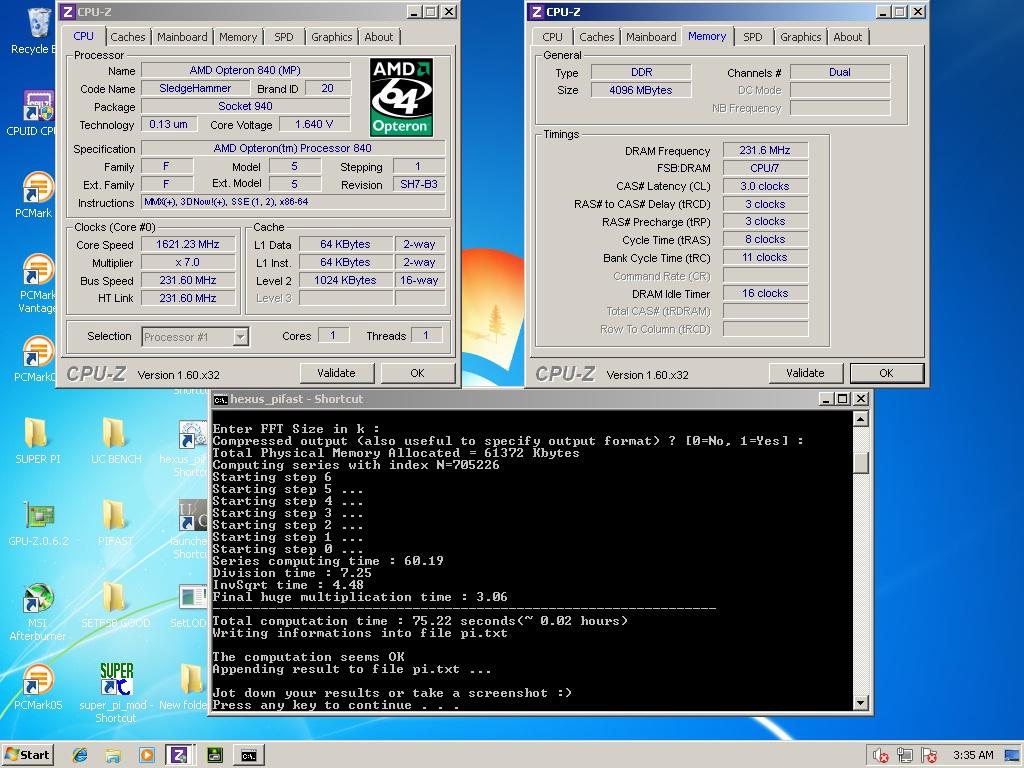The height and width of the screenshot is (768, 1024).
Task: Select Graphics tab in right CPU-Z window
Action: (x=800, y=37)
